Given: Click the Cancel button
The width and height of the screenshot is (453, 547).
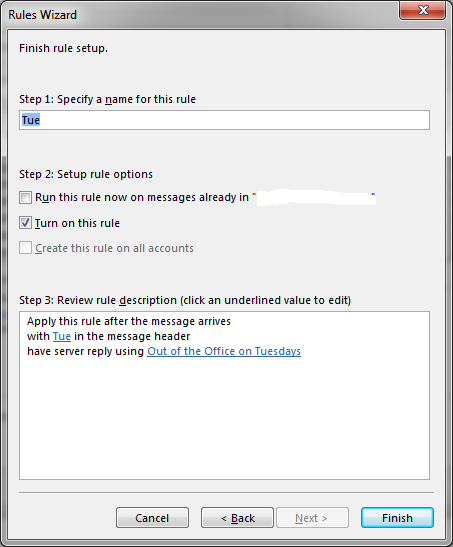Looking at the screenshot, I should pyautogui.click(x=152, y=518).
